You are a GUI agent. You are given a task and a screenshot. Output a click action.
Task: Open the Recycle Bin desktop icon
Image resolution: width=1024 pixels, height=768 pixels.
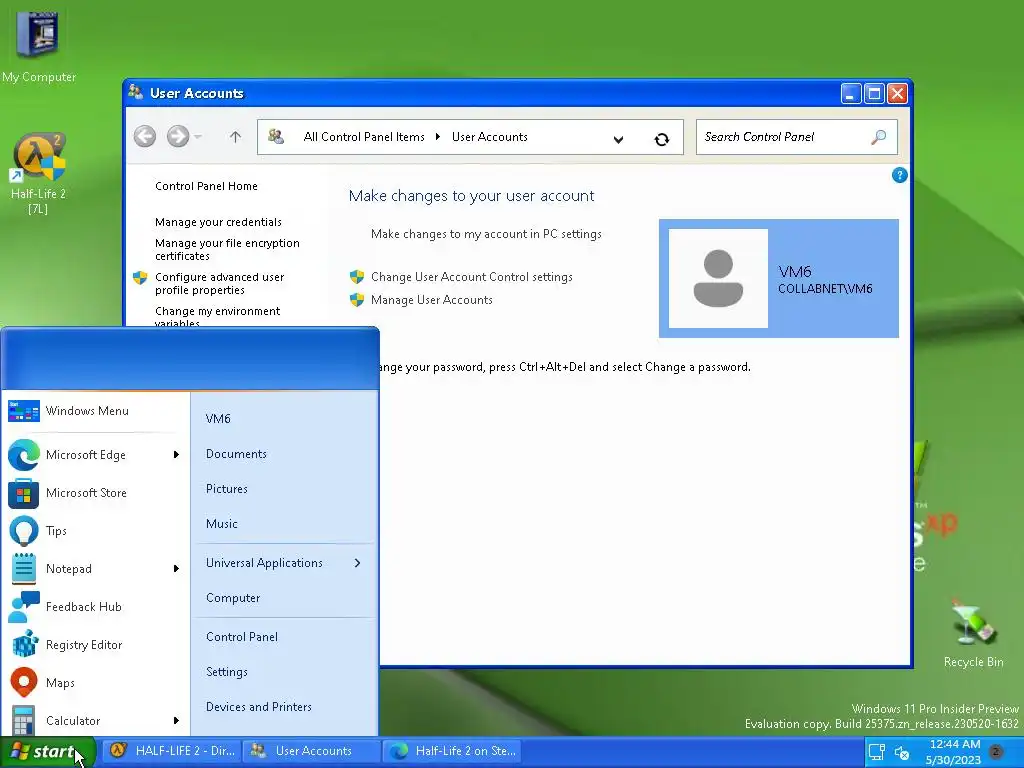coord(973,633)
